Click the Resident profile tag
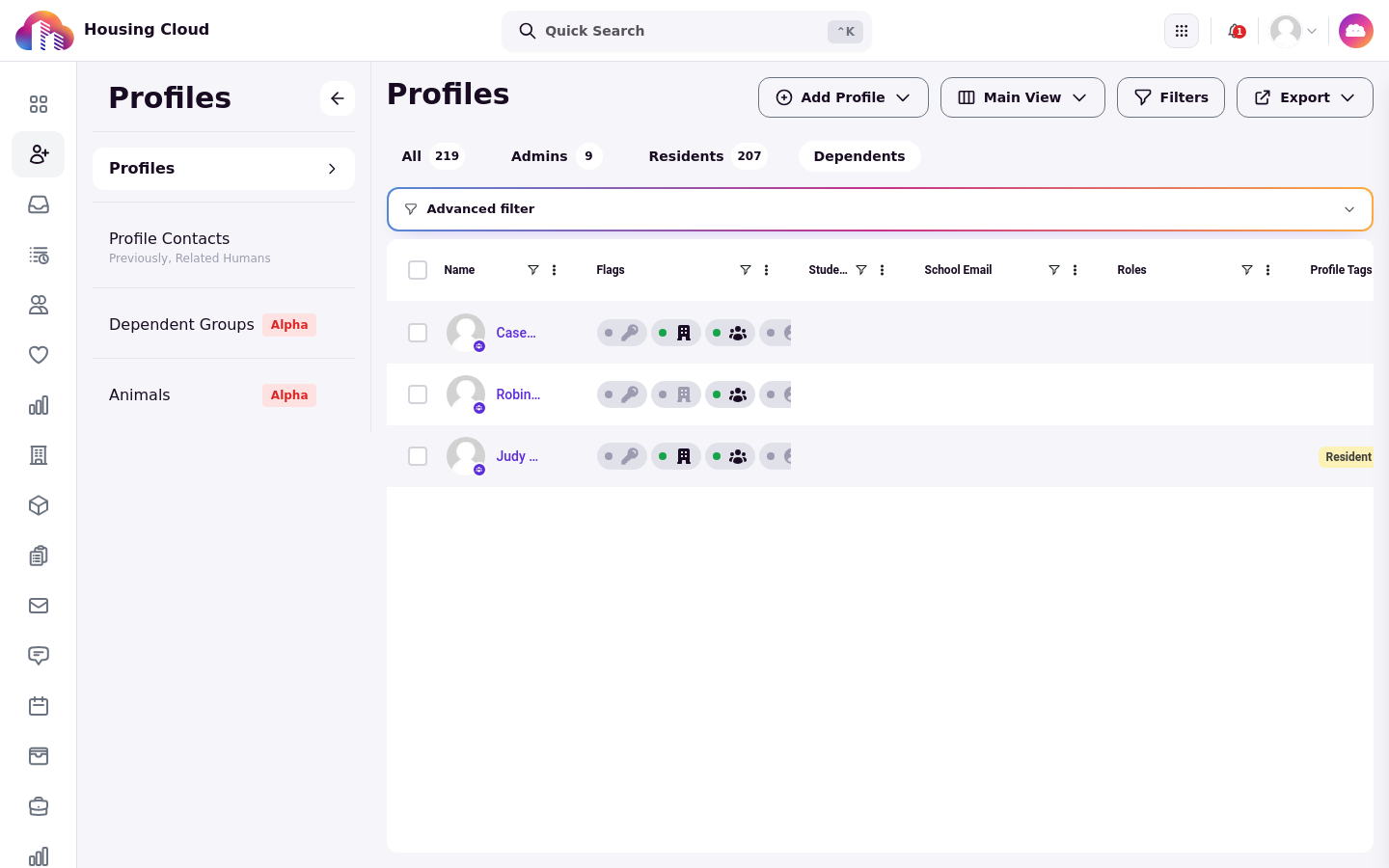Screen dimensions: 1389x868 (x=1347, y=457)
